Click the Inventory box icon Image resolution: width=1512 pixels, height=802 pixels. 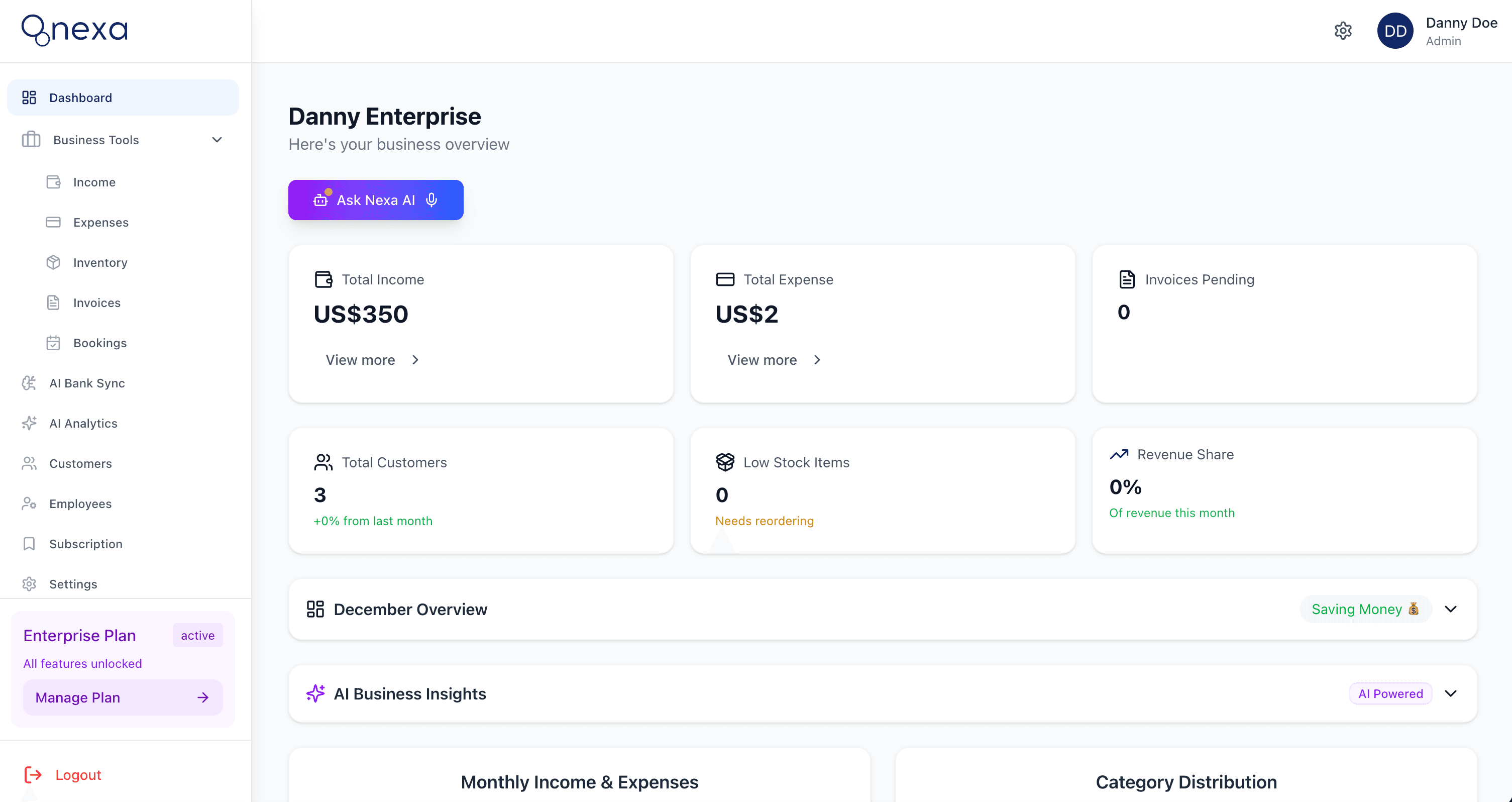click(53, 262)
